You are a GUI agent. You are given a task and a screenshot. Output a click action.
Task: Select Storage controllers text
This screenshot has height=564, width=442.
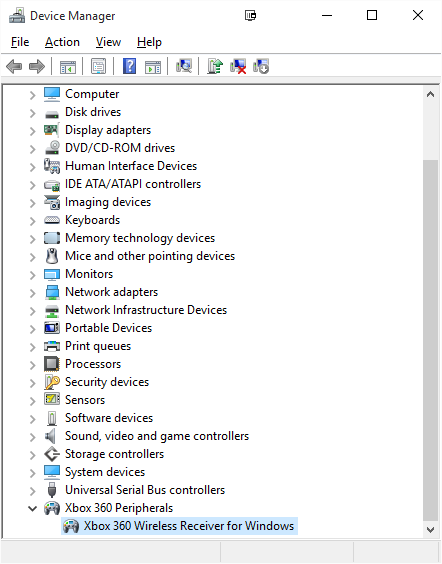[114, 454]
